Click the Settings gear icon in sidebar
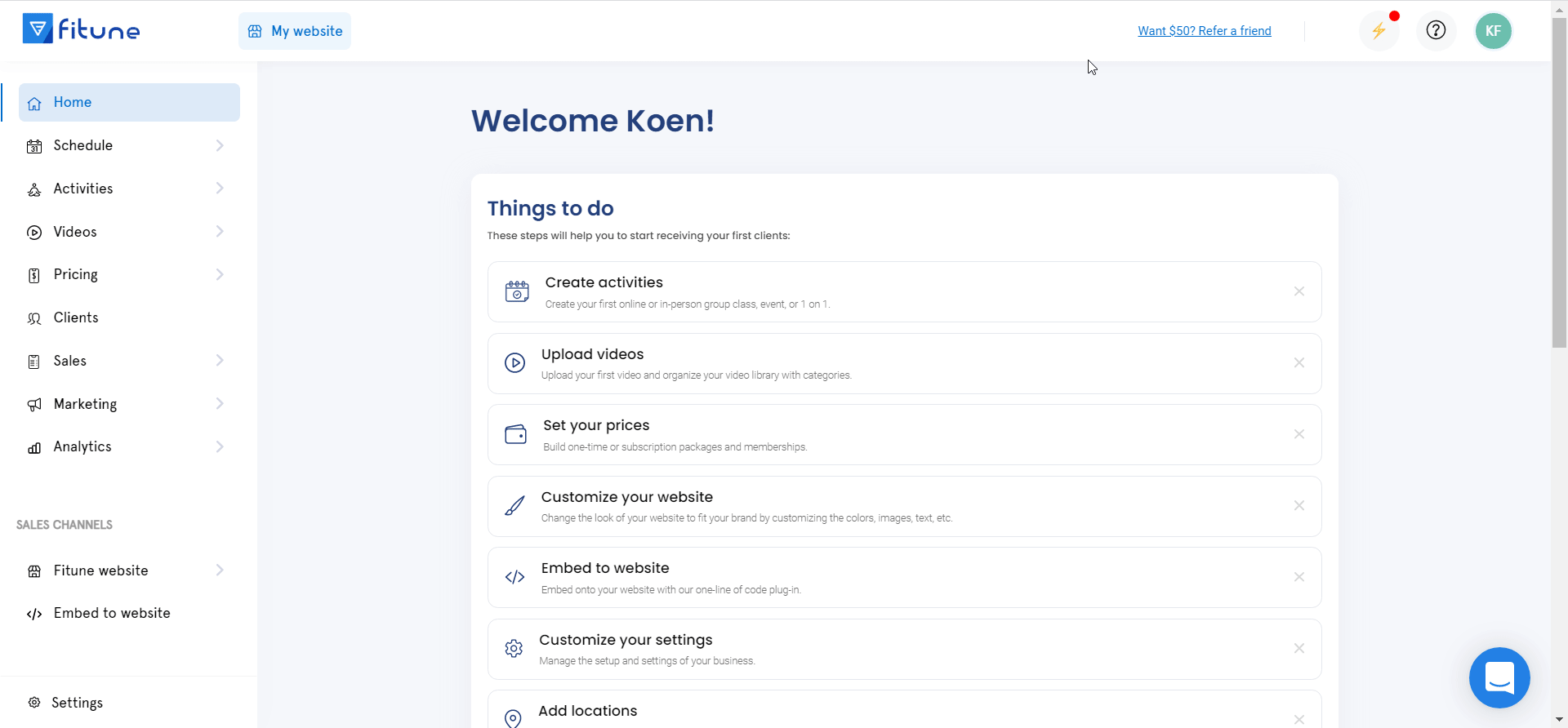The width and height of the screenshot is (1568, 728). click(34, 703)
